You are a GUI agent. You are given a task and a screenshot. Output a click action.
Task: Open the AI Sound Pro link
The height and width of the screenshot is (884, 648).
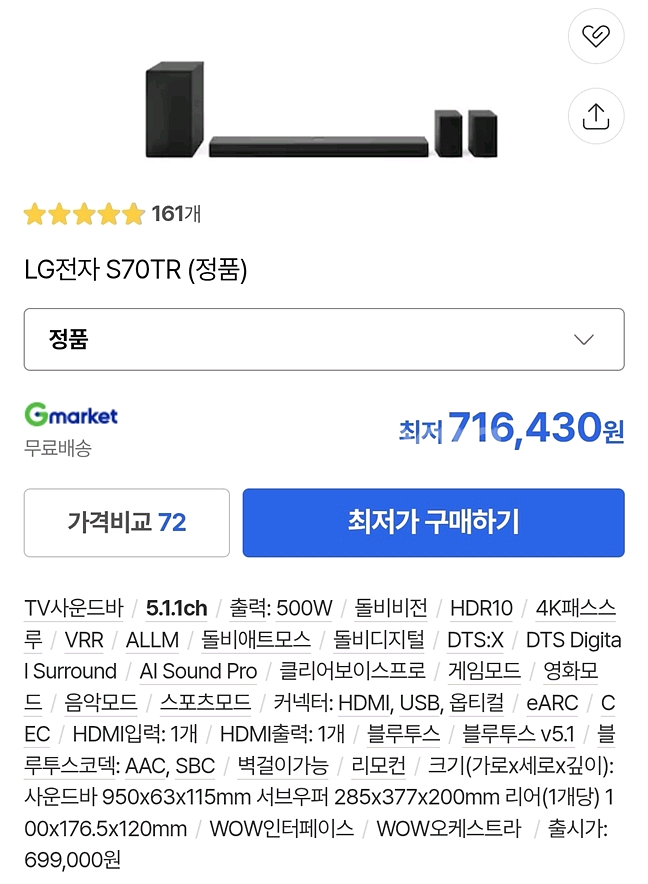(x=198, y=671)
